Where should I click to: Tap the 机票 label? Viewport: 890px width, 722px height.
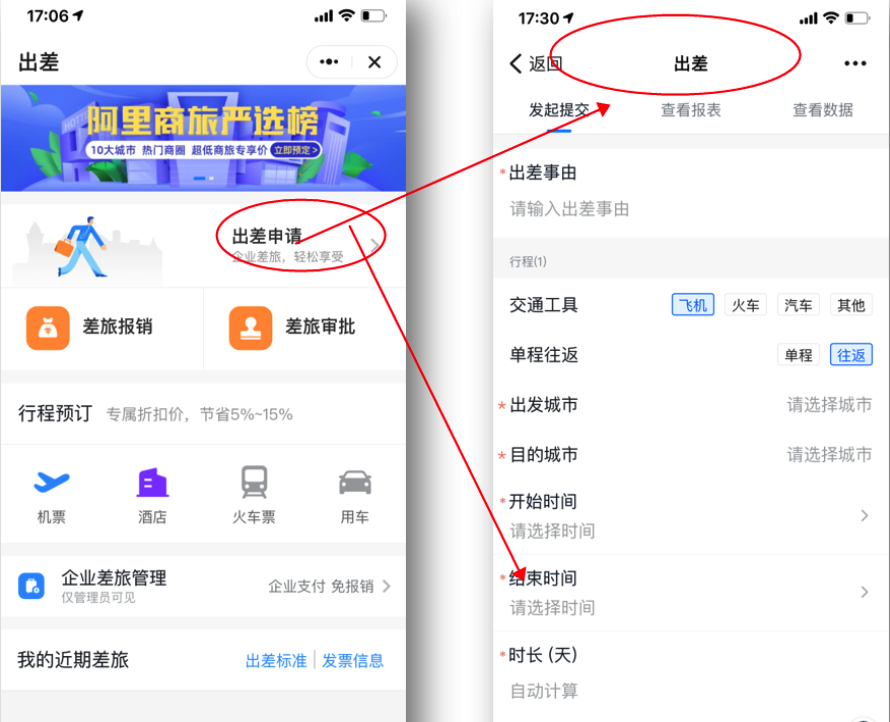pyautogui.click(x=51, y=517)
